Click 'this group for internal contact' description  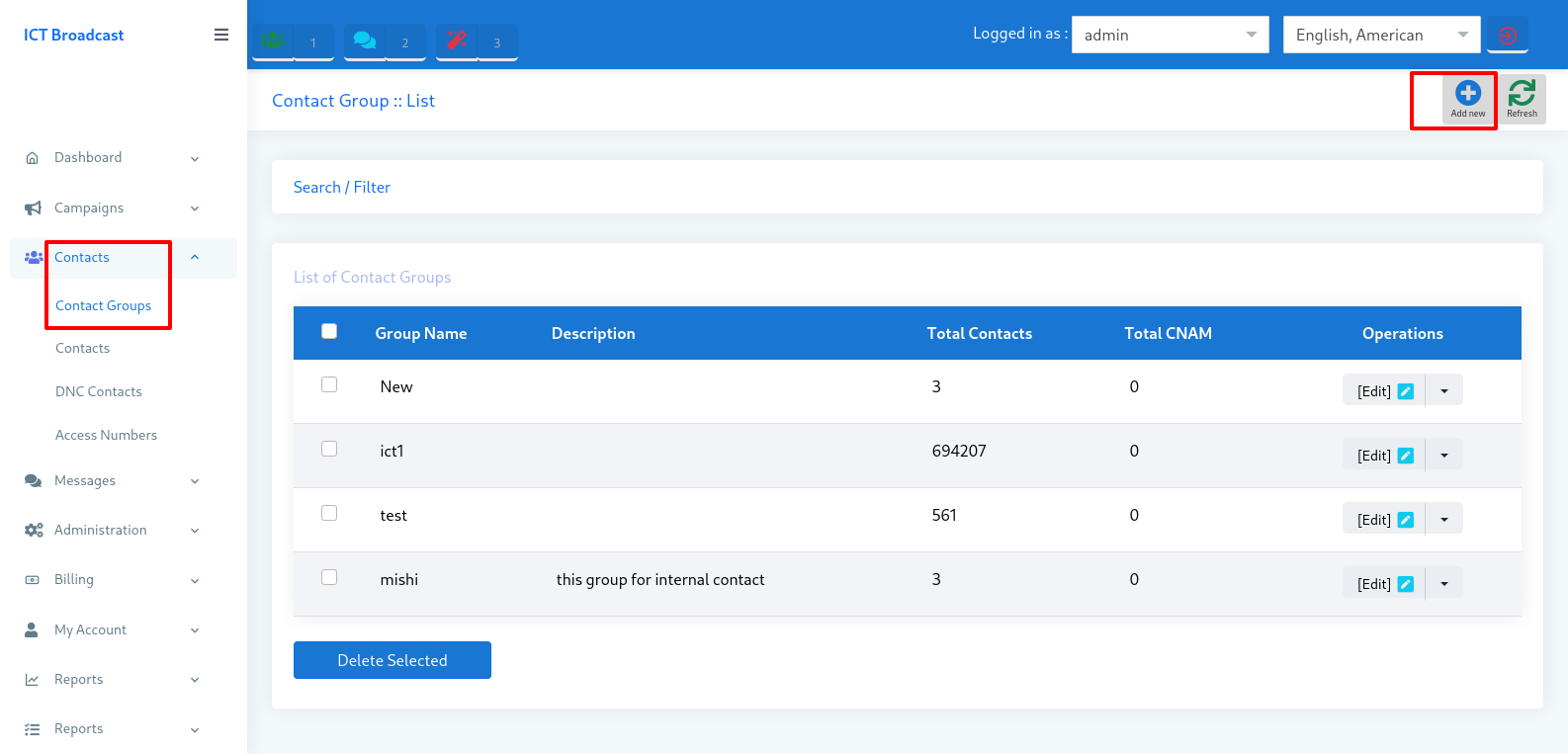[660, 579]
